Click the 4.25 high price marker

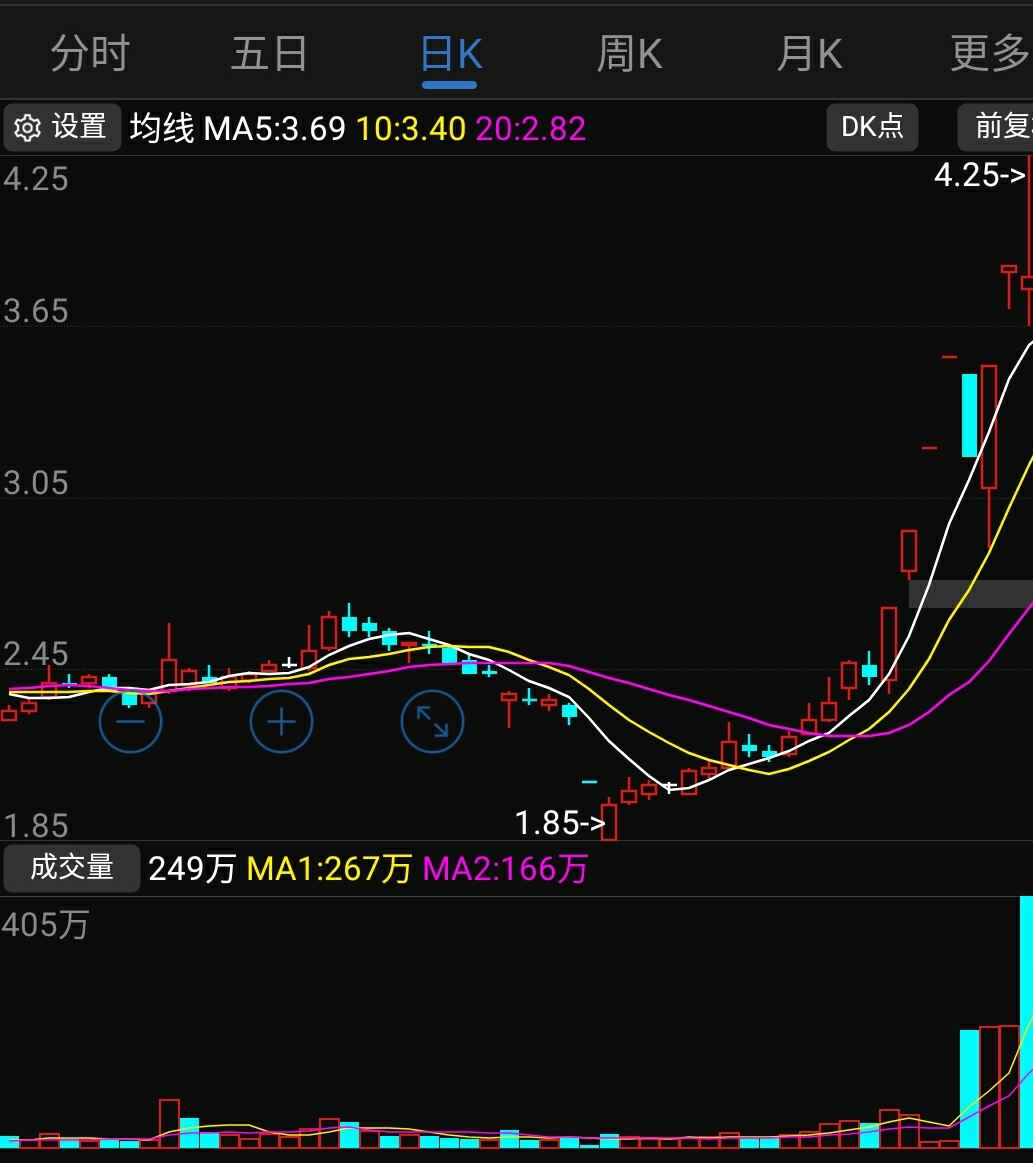(978, 176)
